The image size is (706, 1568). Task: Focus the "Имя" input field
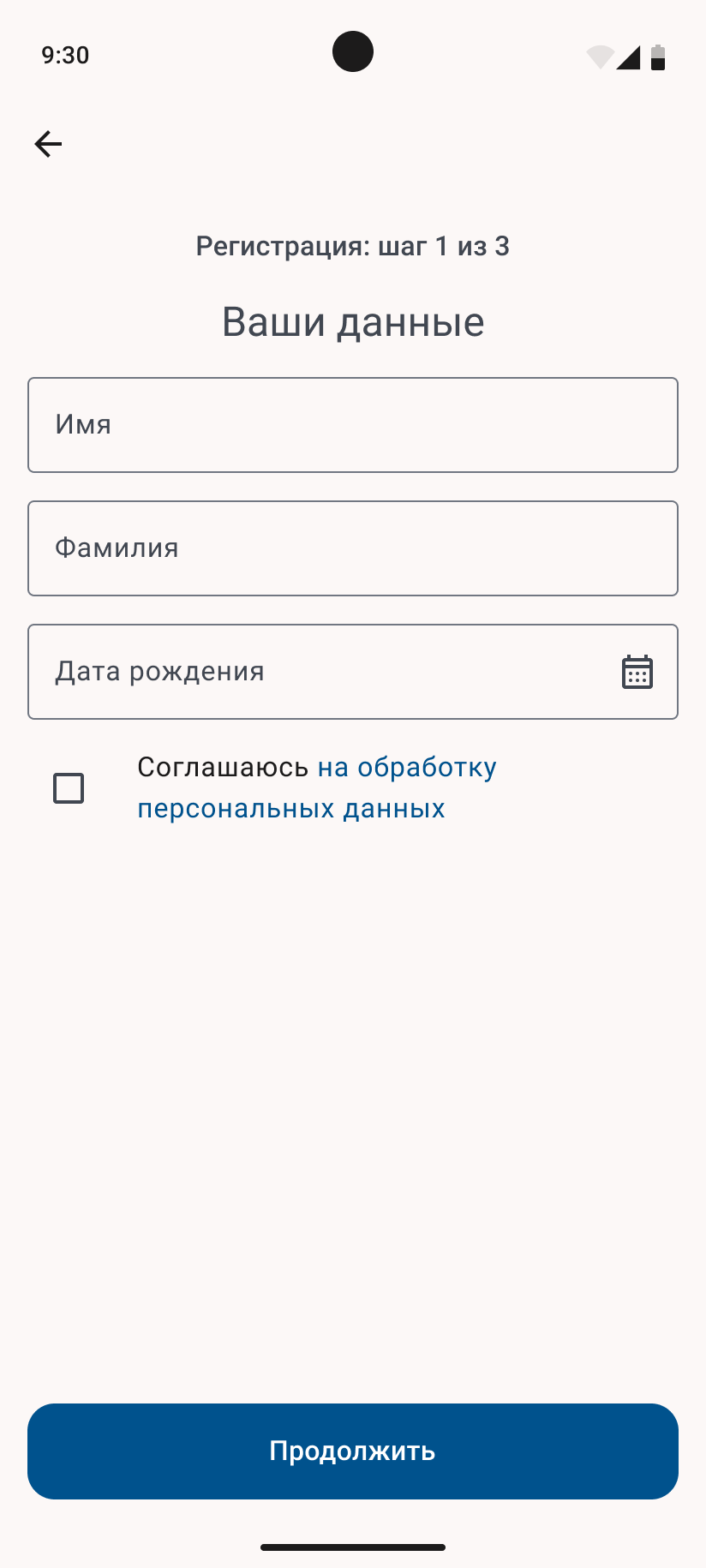(353, 425)
